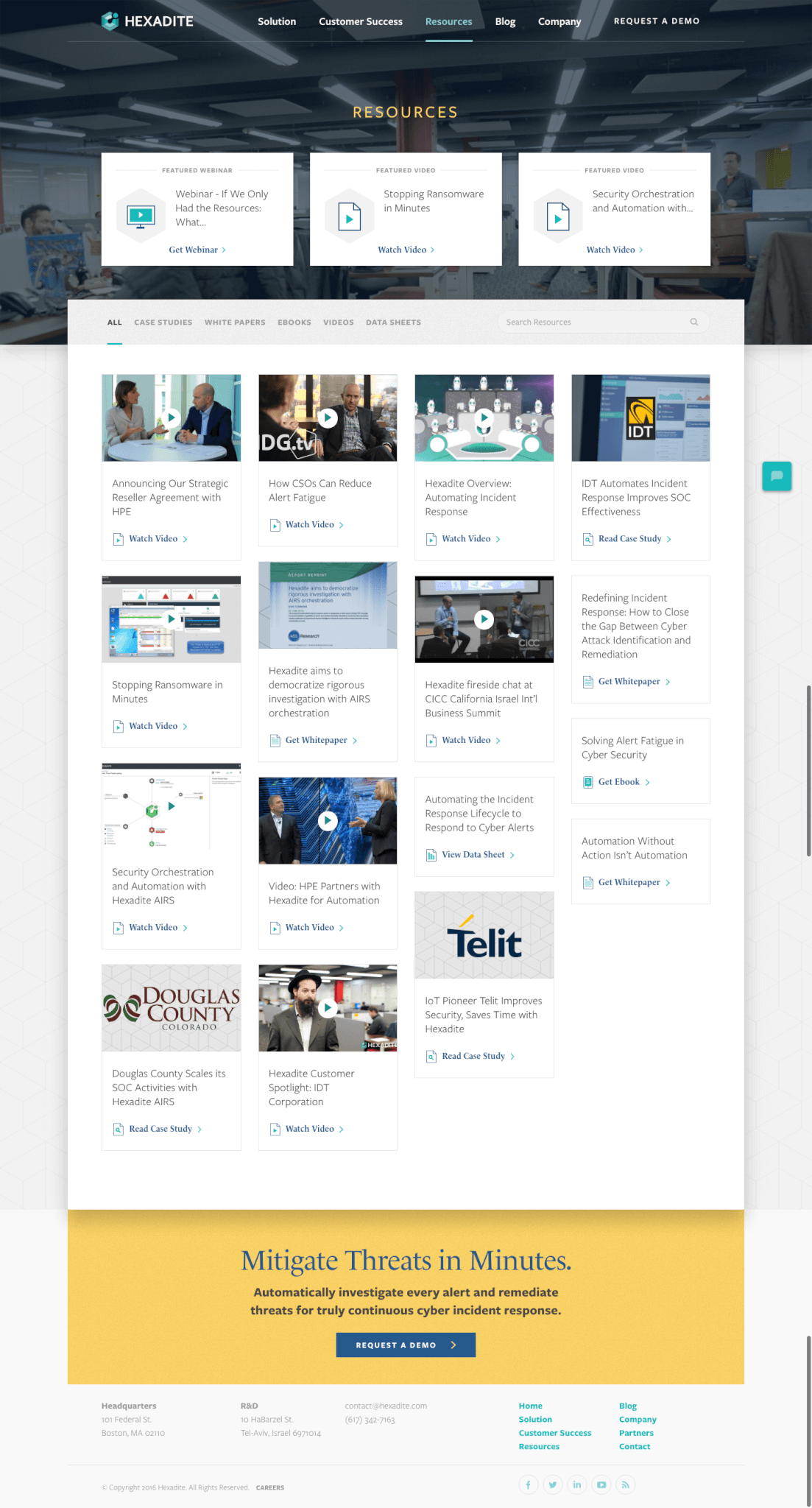The image size is (812, 1508).
Task: Click the page's vertical scrollbar
Action: [808, 771]
